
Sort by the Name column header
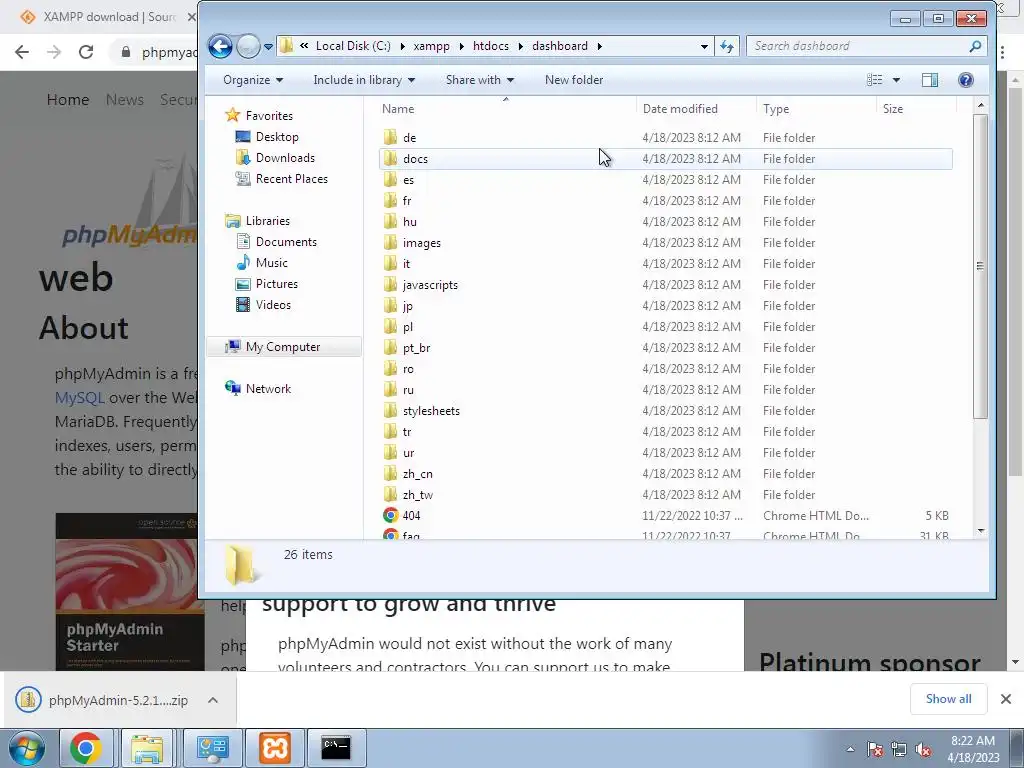tap(506, 109)
